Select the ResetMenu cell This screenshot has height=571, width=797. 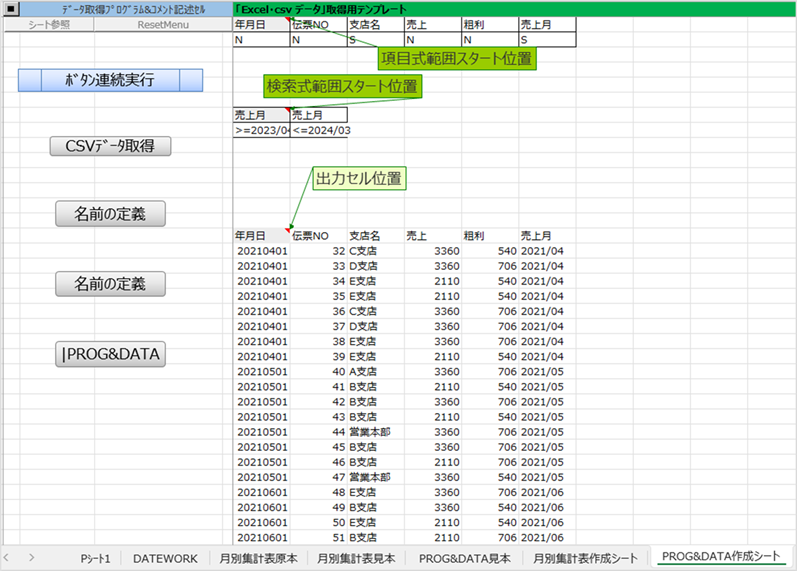163,24
